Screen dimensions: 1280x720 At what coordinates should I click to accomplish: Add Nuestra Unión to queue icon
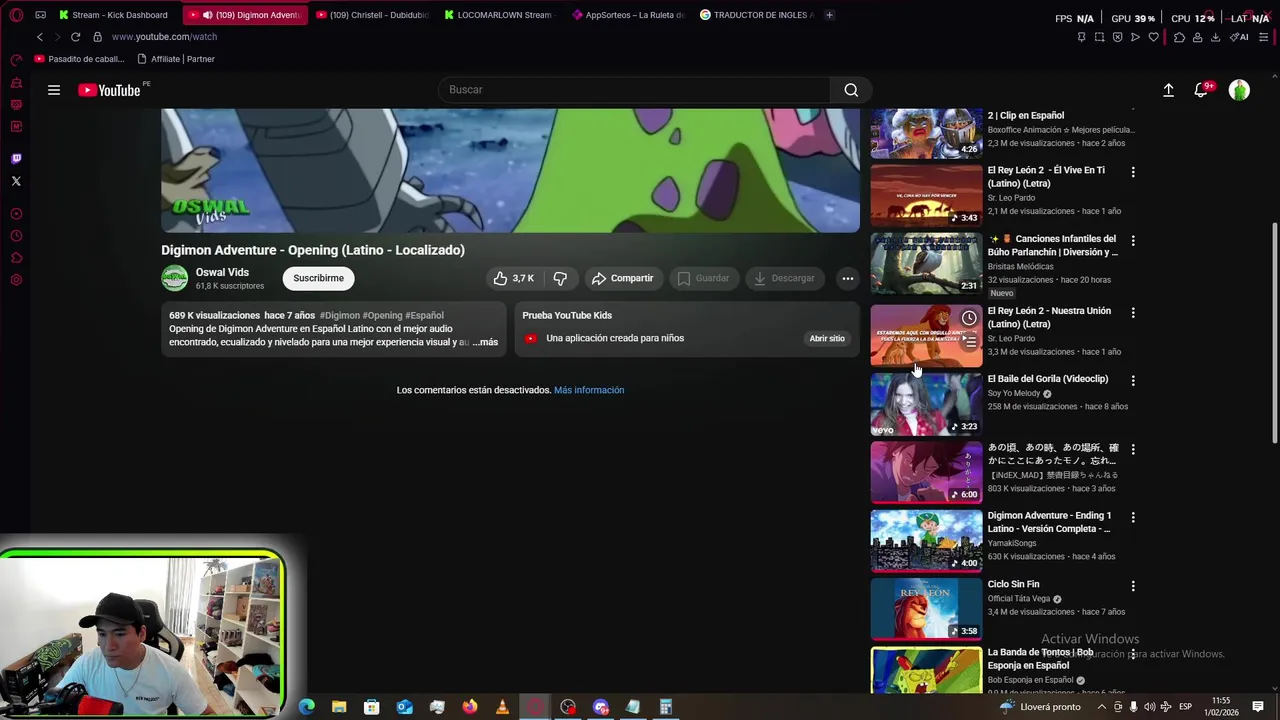pyautogui.click(x=969, y=341)
